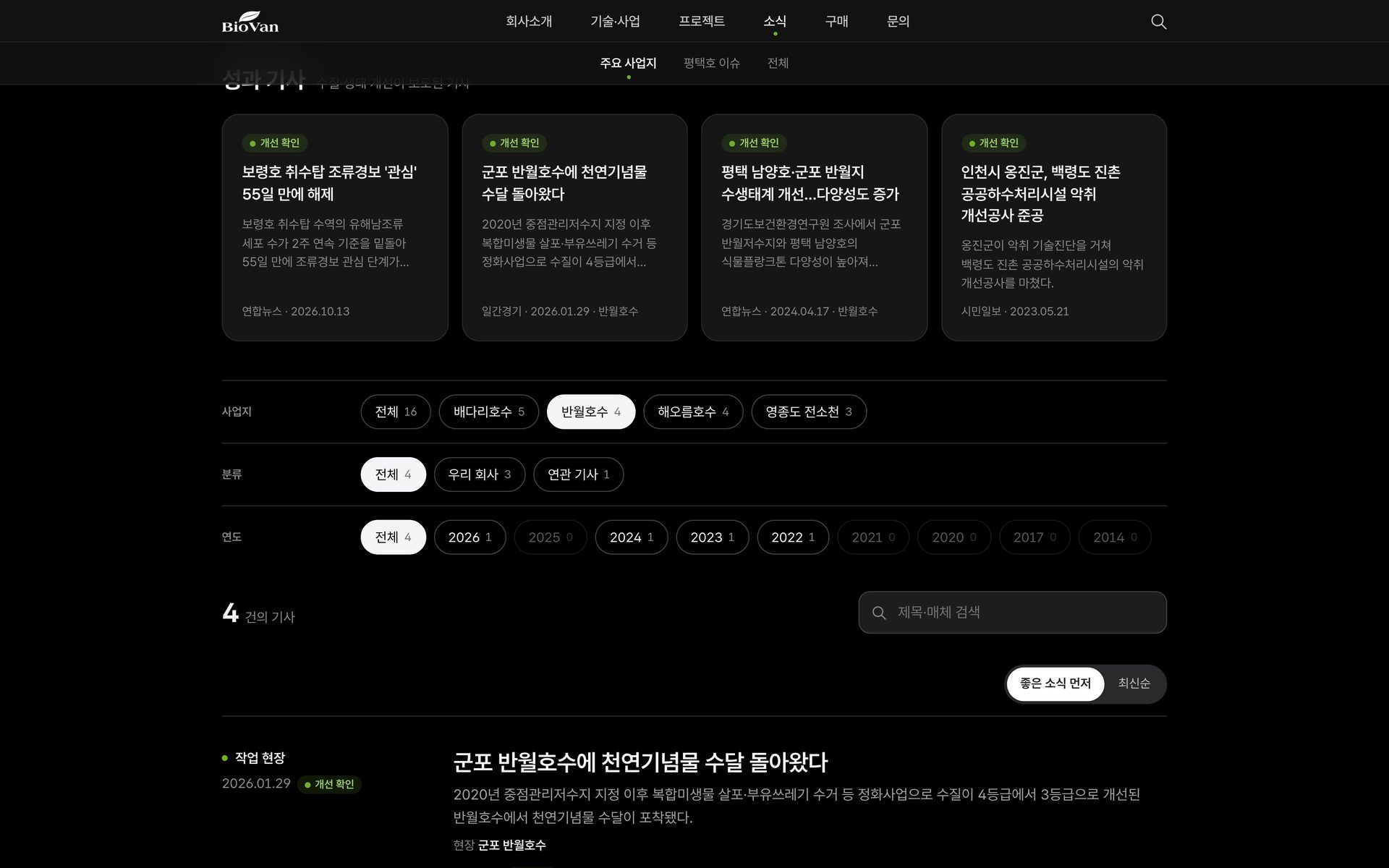
Task: Click 시민일보 · 2023.05.21 source line
Action: click(x=1015, y=312)
